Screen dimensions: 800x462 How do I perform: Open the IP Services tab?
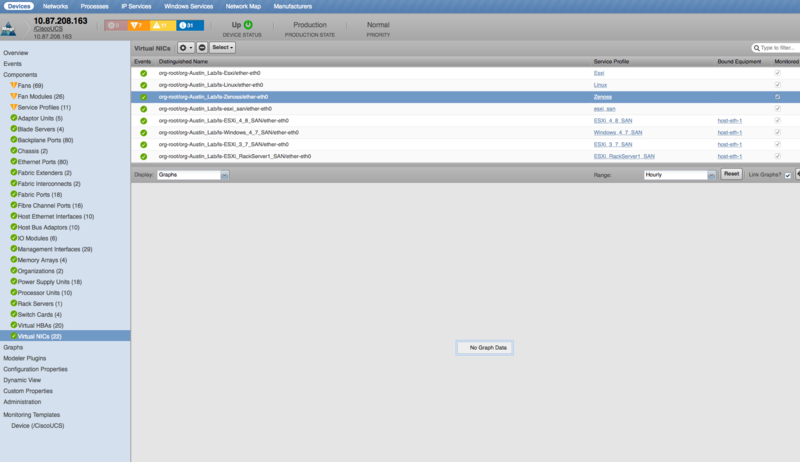(x=136, y=6)
